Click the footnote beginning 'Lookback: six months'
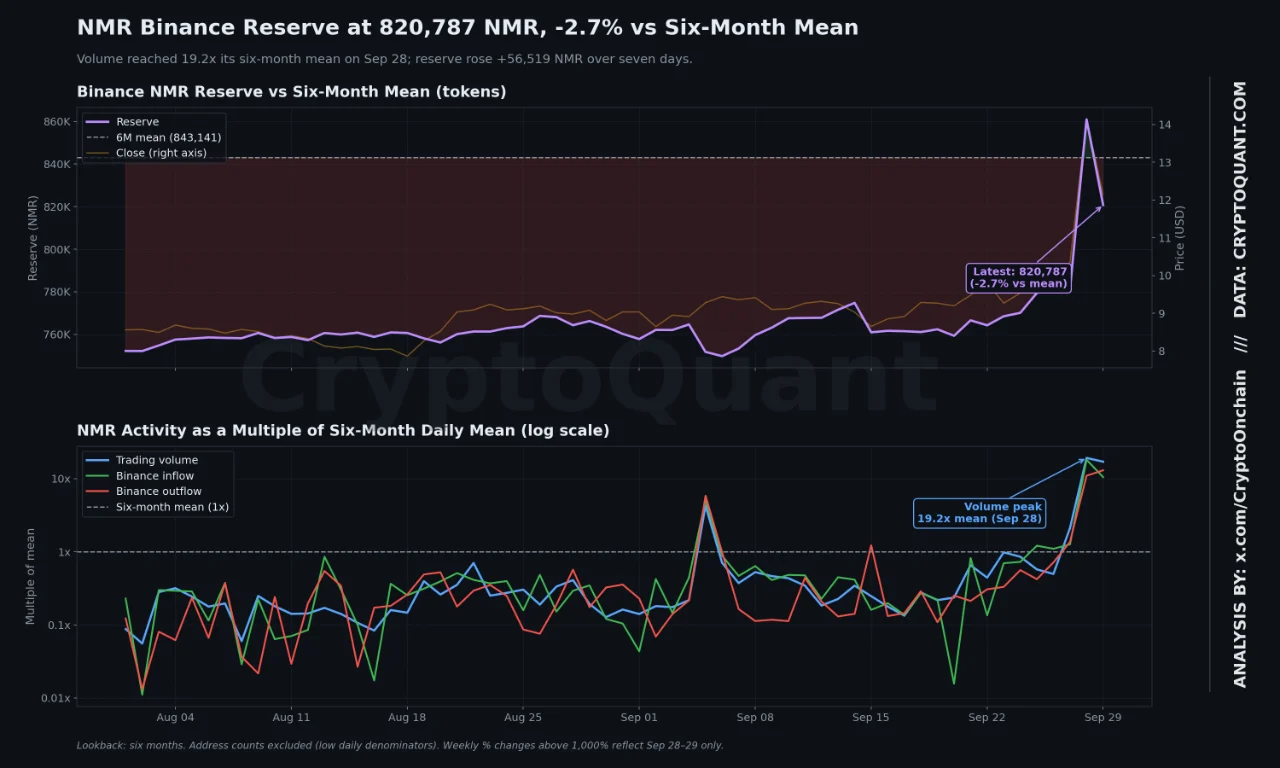The height and width of the screenshot is (768, 1280). [400, 745]
